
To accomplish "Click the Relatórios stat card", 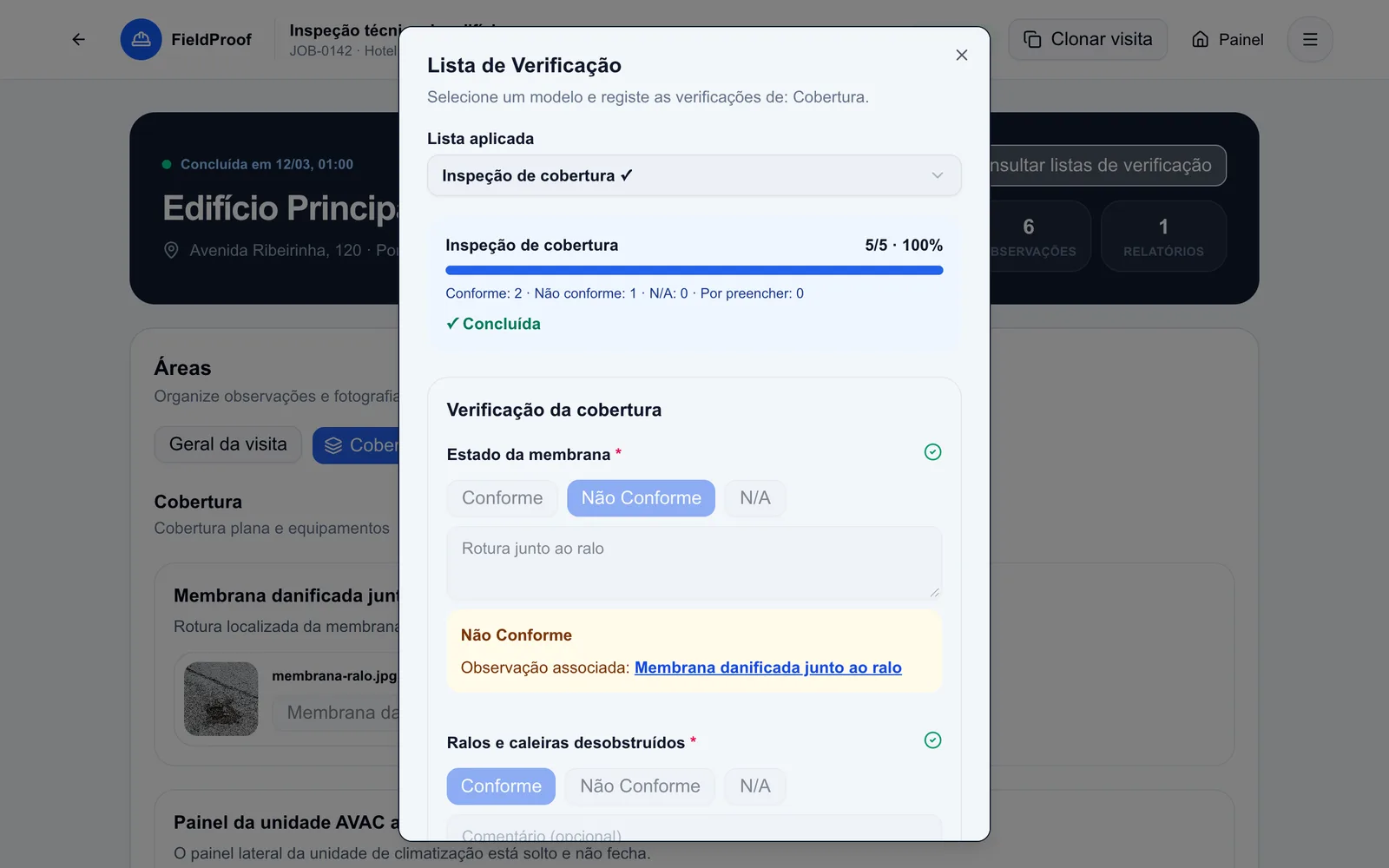I will [x=1163, y=236].
